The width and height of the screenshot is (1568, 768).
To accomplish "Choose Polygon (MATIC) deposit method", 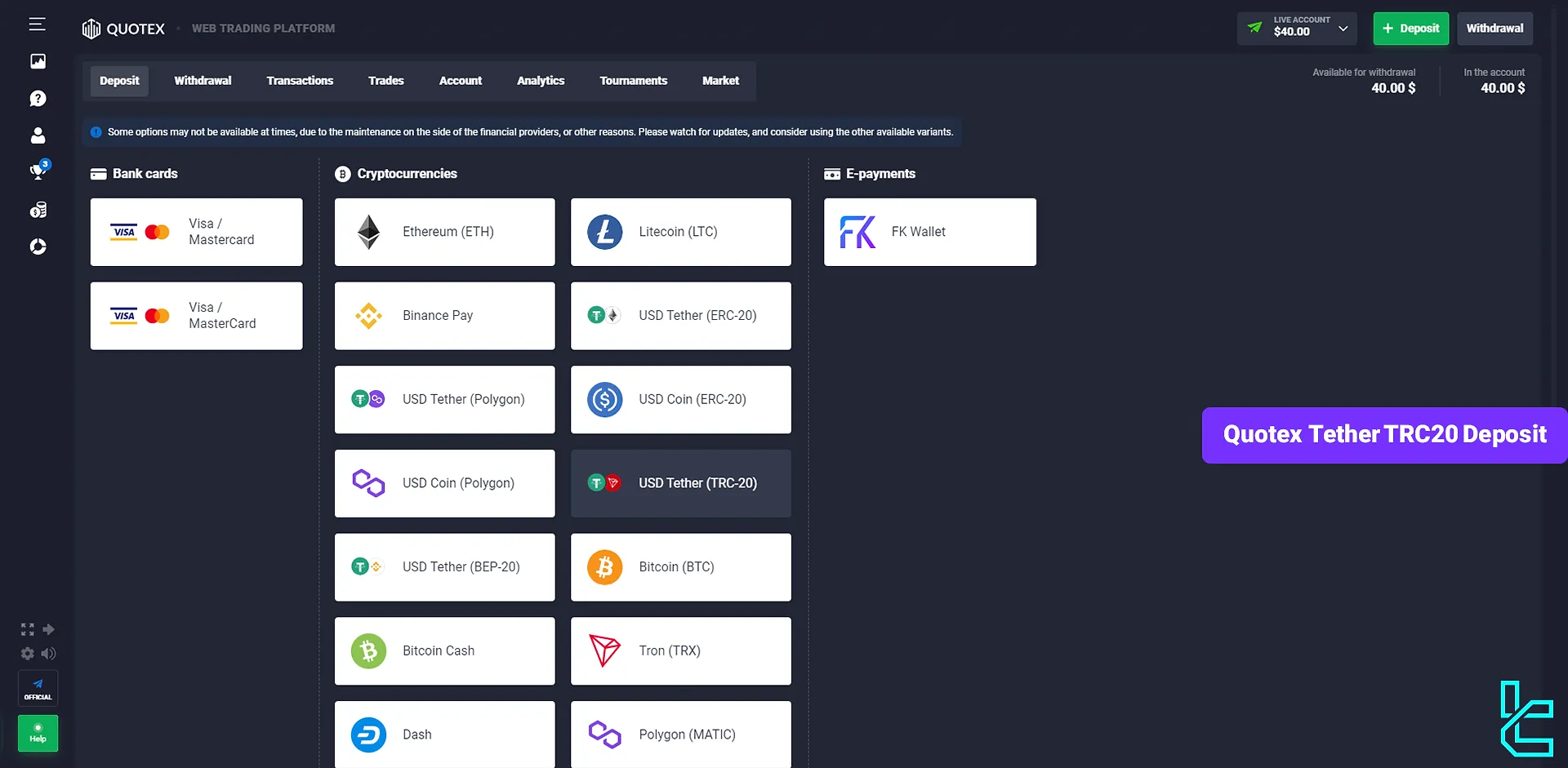I will (681, 735).
